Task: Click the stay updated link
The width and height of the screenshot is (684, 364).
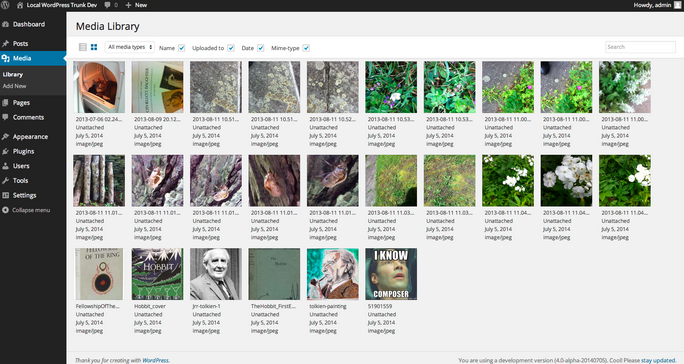Action: click(658, 360)
